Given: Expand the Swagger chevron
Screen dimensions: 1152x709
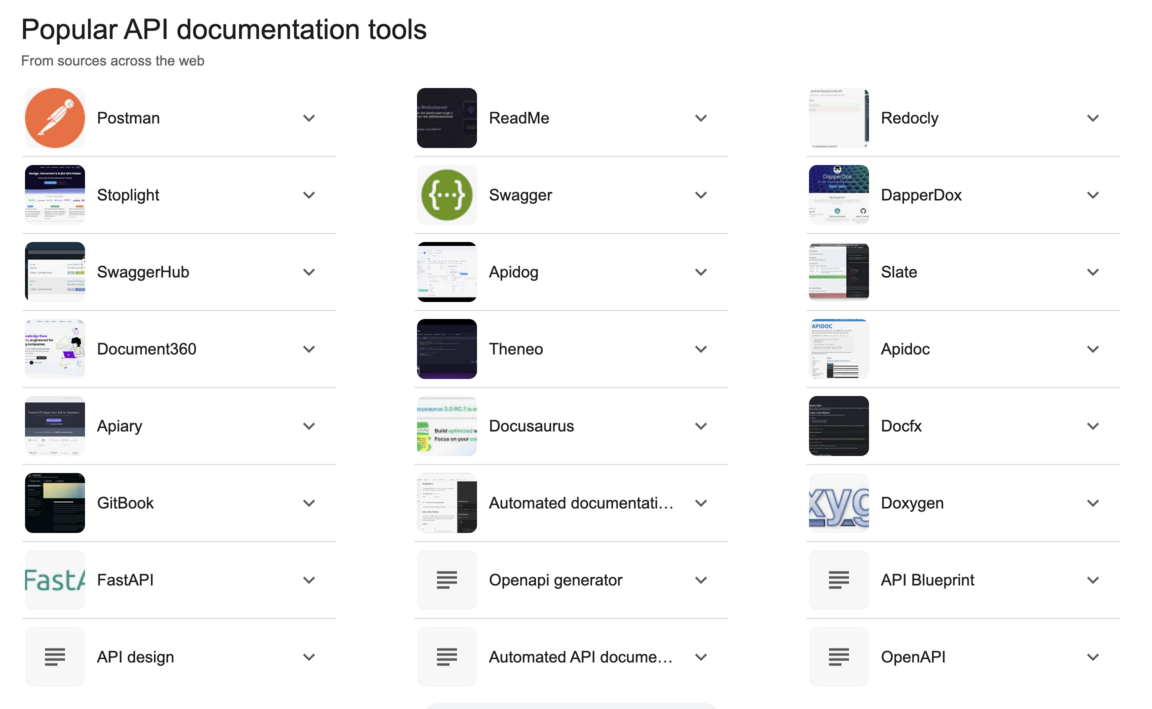Looking at the screenshot, I should click(701, 195).
